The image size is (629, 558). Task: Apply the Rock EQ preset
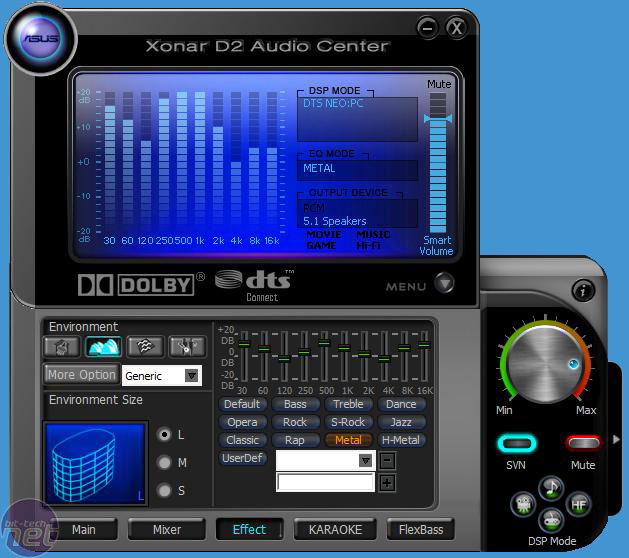pos(295,422)
